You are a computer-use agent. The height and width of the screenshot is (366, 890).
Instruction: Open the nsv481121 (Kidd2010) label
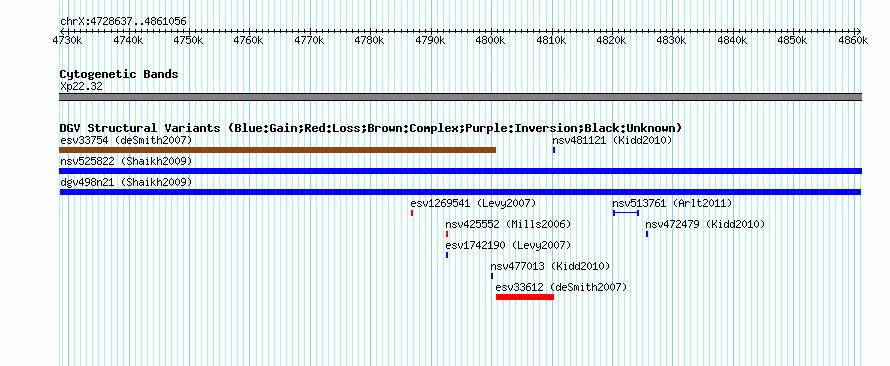click(612, 140)
